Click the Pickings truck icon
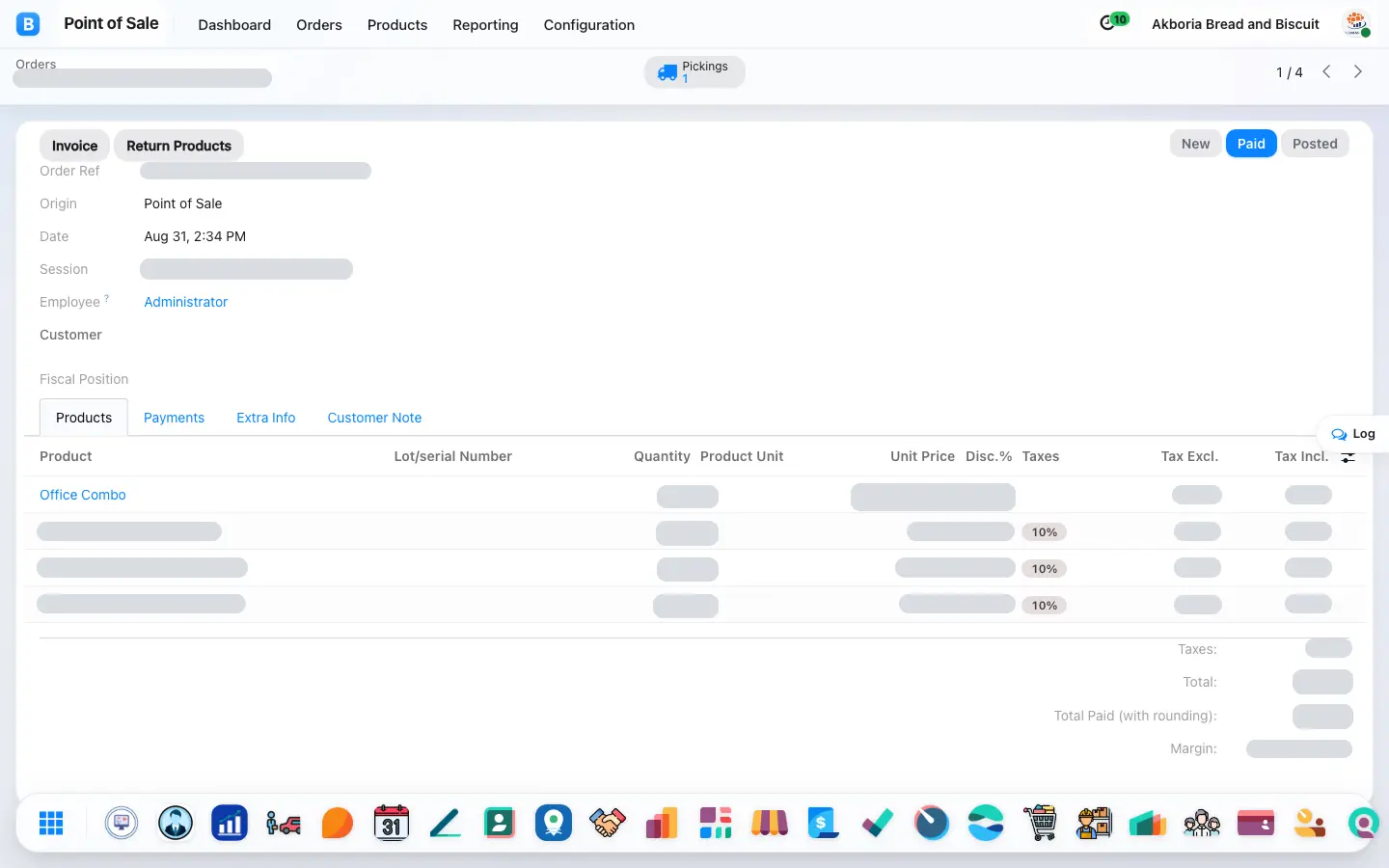 (667, 72)
